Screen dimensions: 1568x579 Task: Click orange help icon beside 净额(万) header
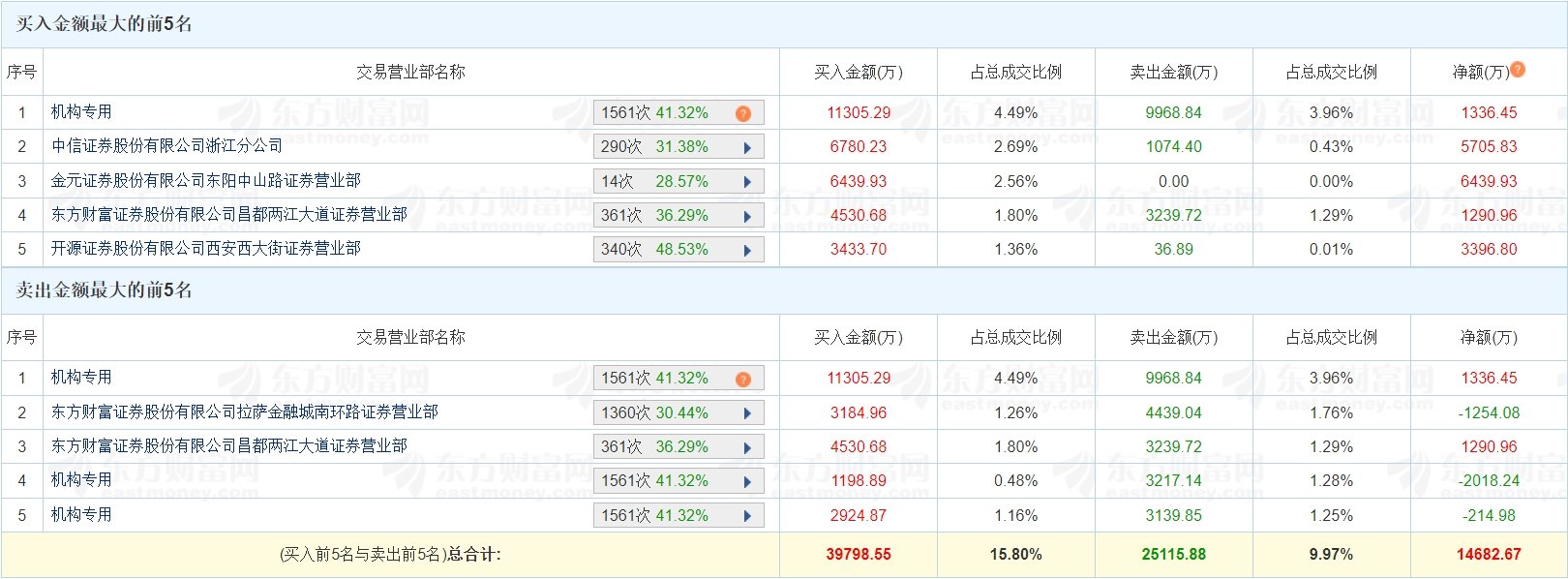coord(1518,70)
